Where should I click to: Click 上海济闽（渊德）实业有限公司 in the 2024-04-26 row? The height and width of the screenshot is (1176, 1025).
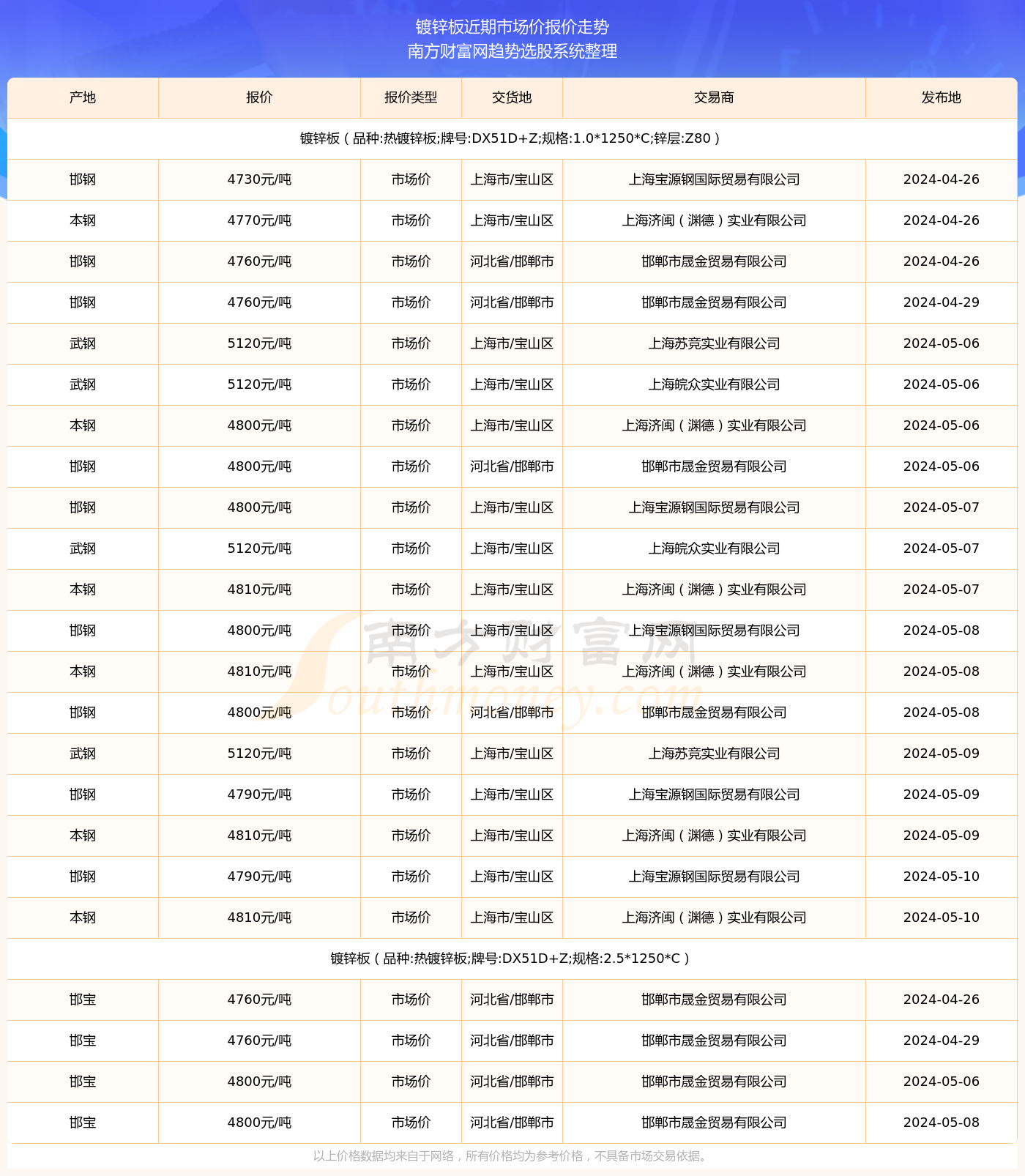[x=714, y=220]
